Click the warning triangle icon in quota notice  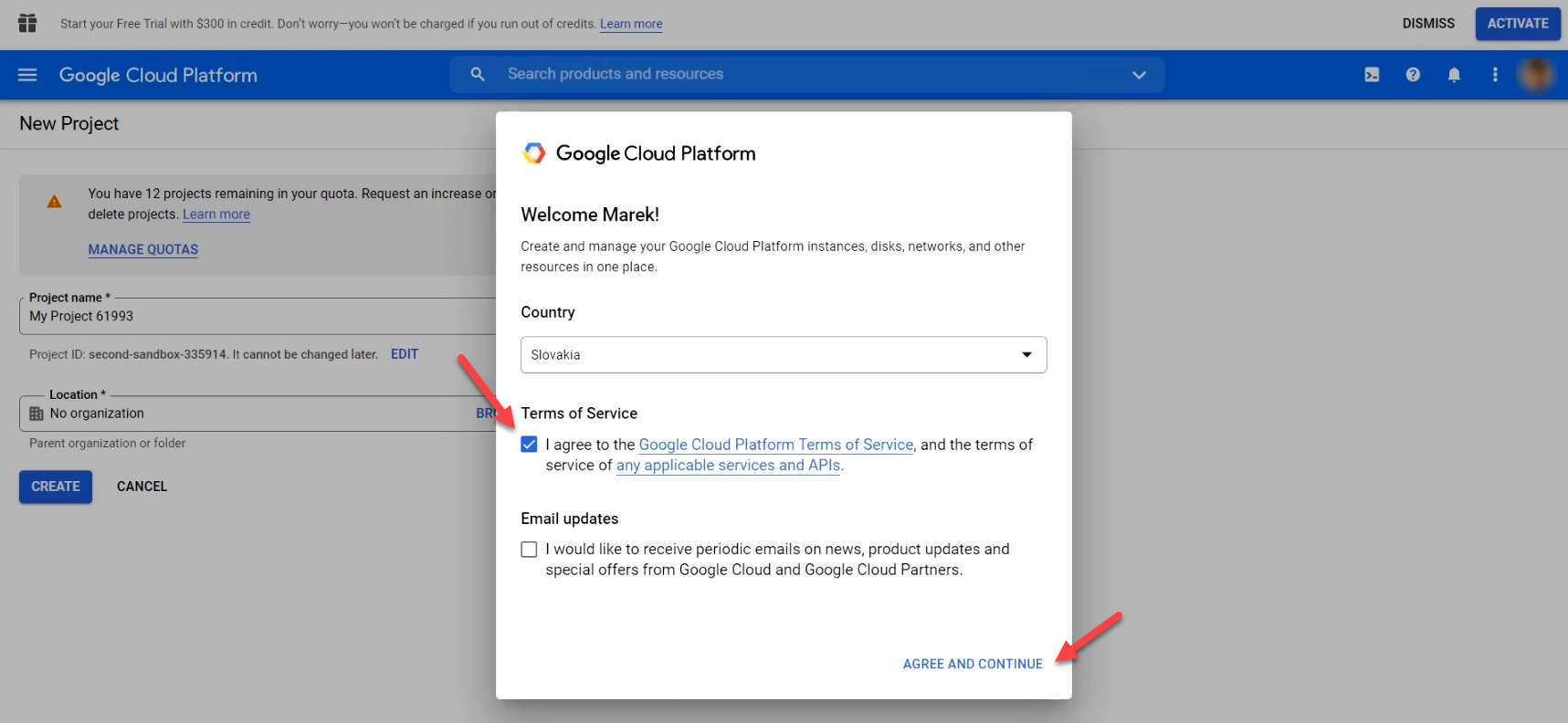point(55,202)
